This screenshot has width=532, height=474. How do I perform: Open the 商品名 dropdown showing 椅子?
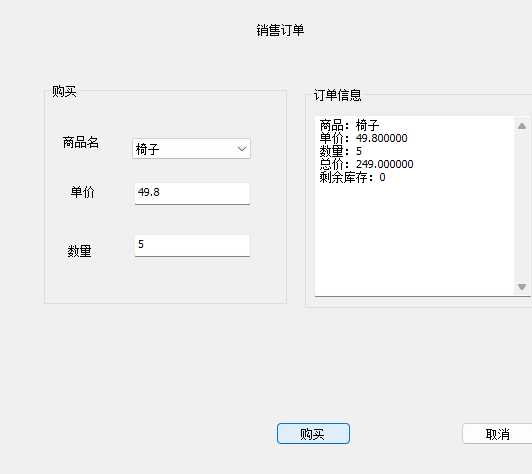point(191,149)
